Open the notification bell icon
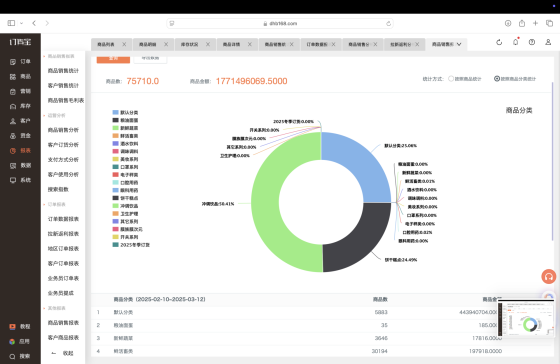 515,42
